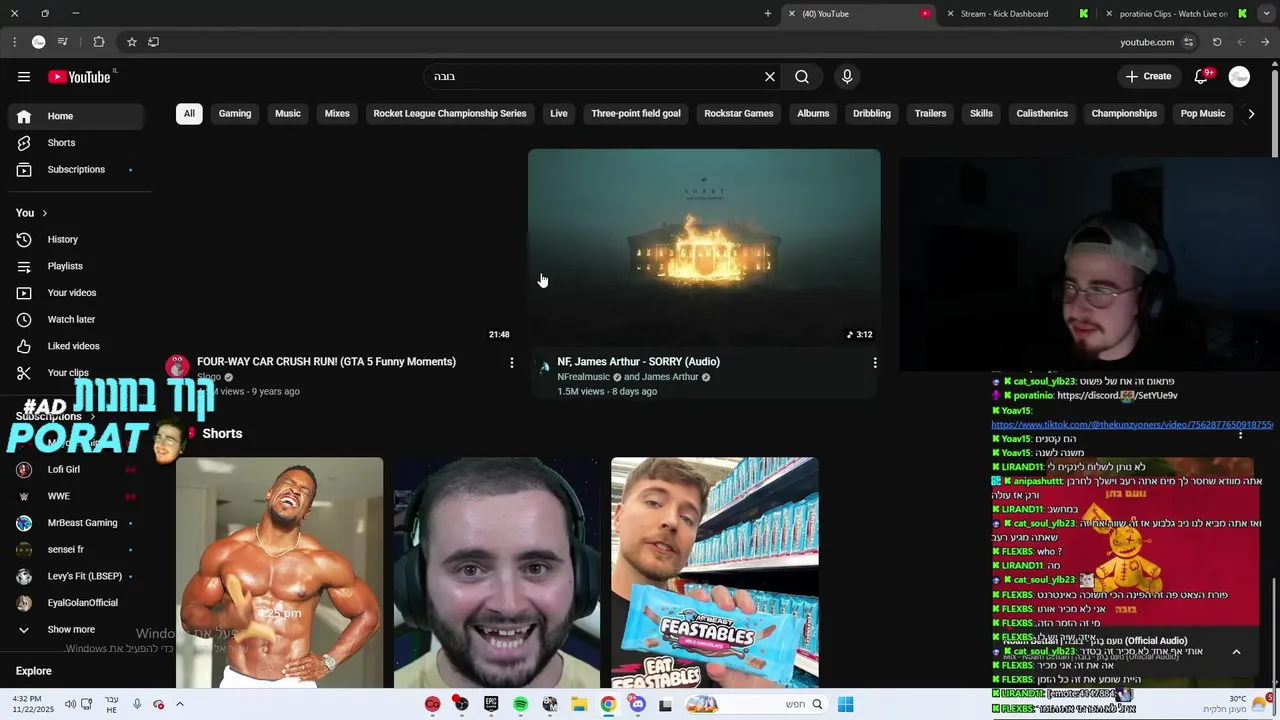Click the taskbar volume icon
Screen dimensions: 1280x720
point(70,704)
